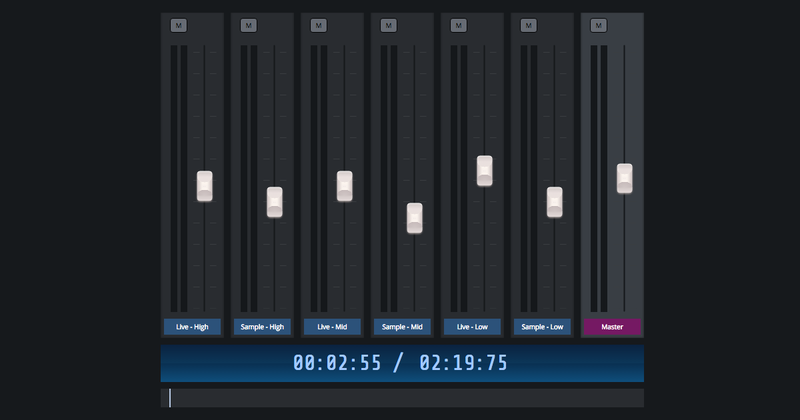
Task: Grab the Sample - High volume fader knob
Action: [275, 202]
